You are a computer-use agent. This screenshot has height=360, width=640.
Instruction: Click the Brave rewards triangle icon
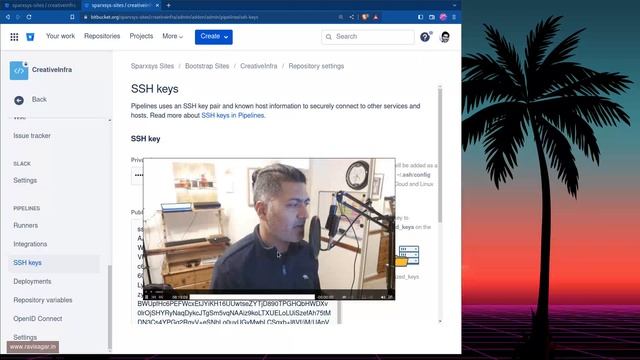pyautogui.click(x=376, y=17)
